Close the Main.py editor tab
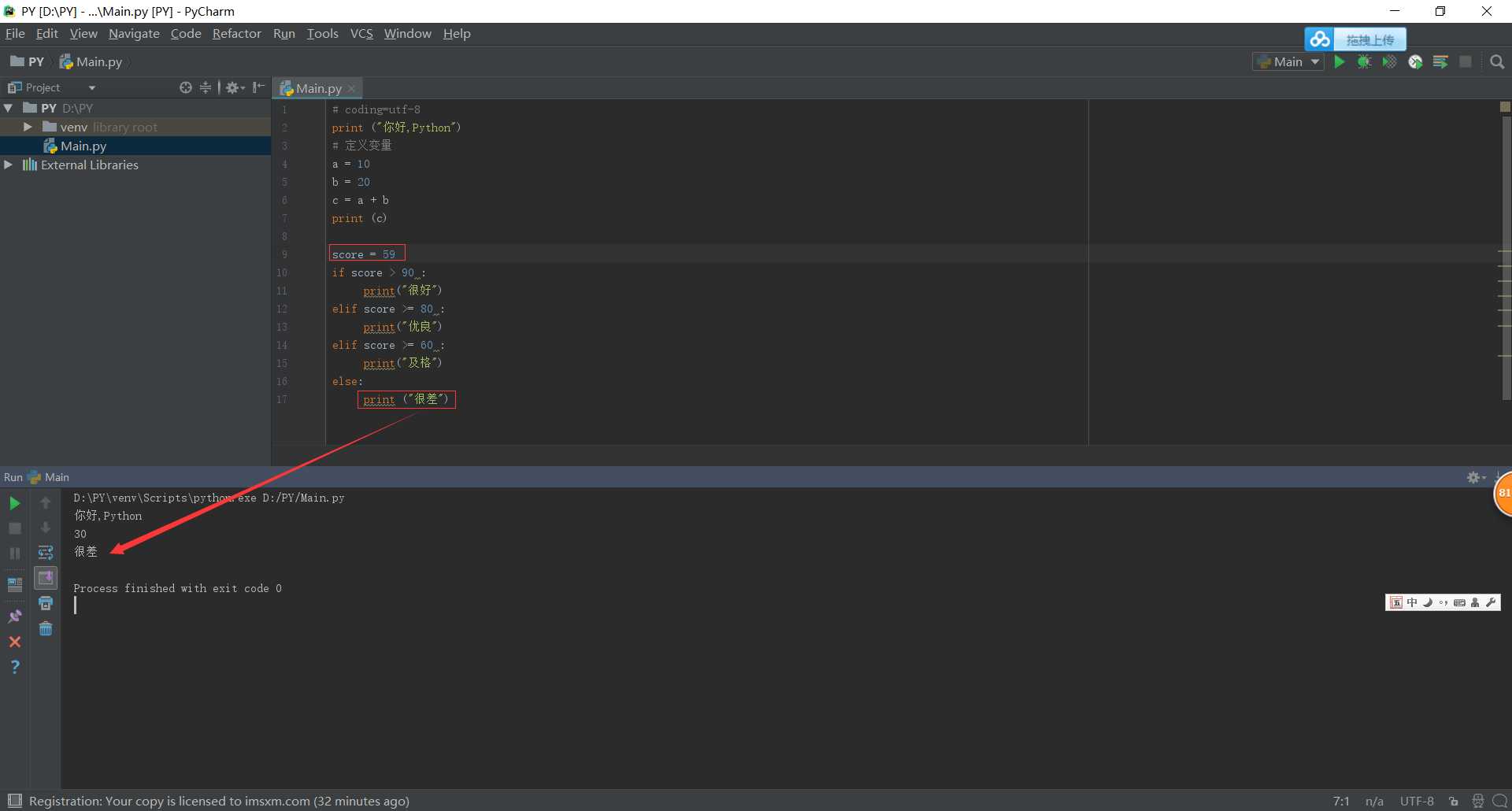The width and height of the screenshot is (1512, 811). coord(352,88)
